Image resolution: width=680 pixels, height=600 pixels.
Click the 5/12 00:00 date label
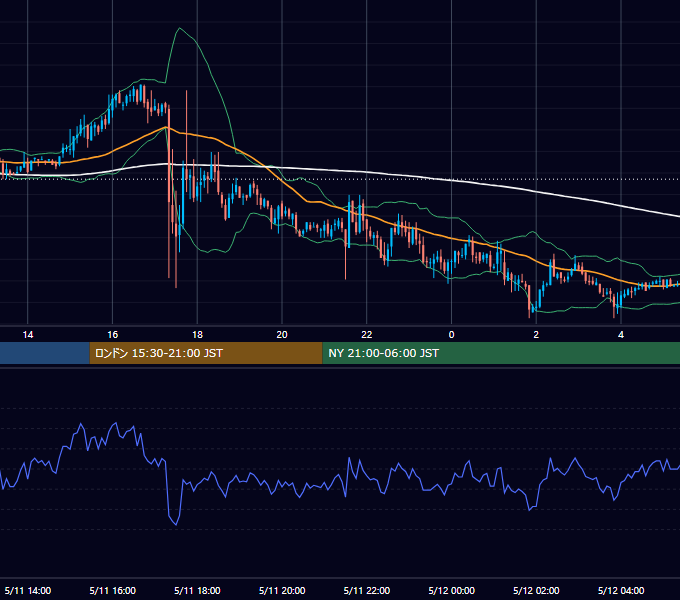[451, 590]
